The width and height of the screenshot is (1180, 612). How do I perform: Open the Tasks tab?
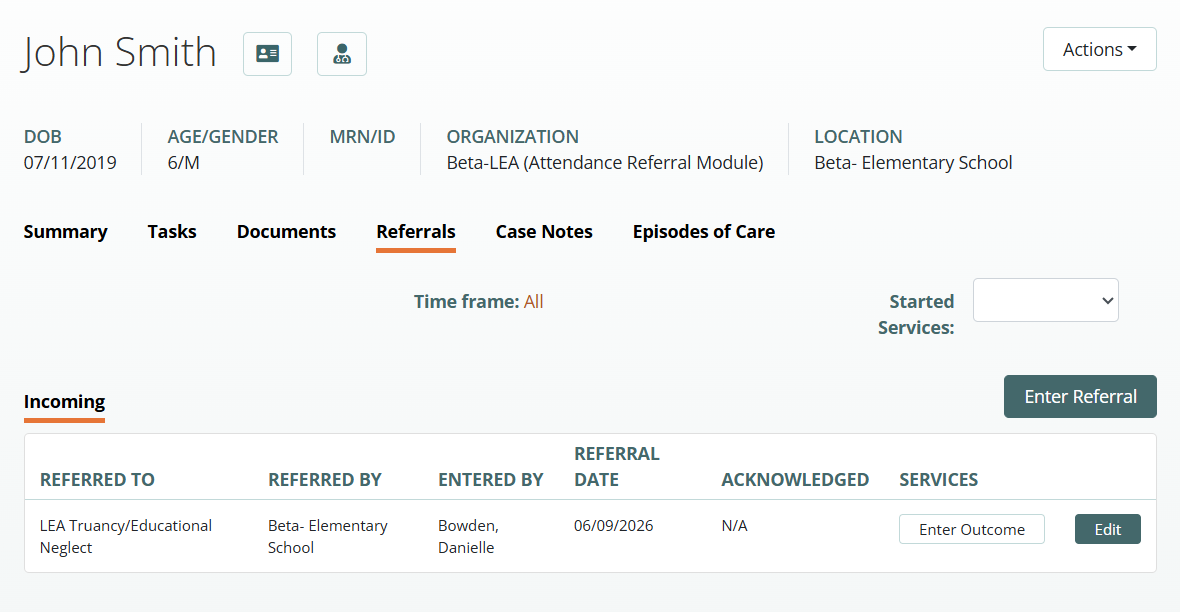[x=172, y=231]
